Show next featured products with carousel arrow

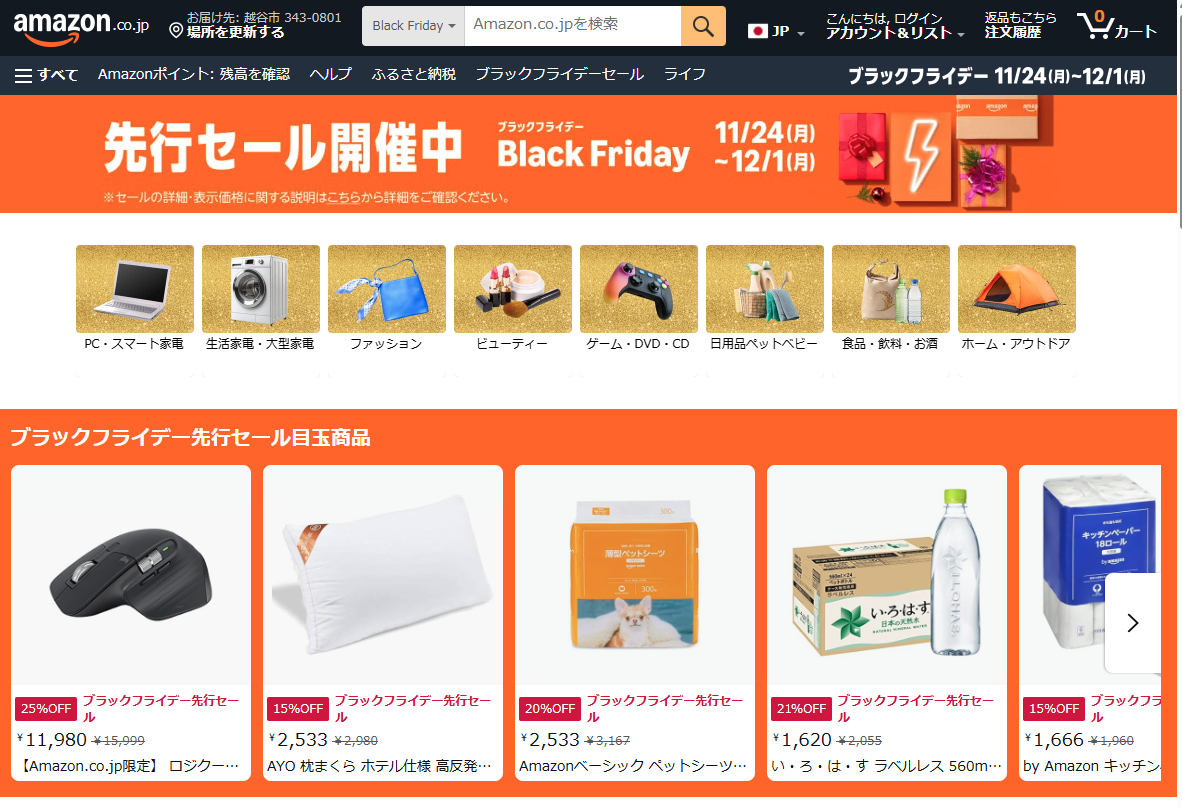(x=1131, y=622)
